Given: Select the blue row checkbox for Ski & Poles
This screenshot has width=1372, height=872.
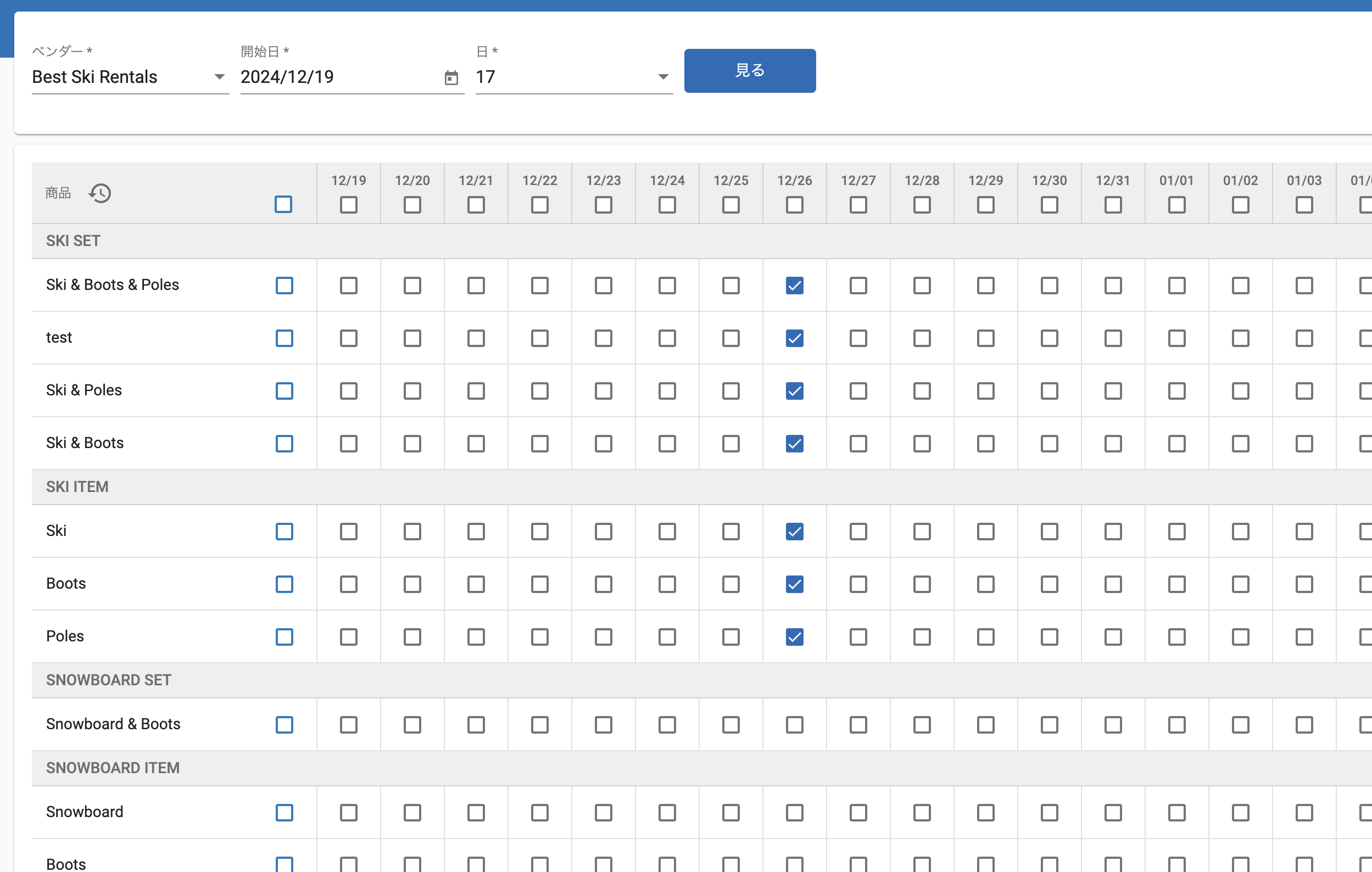Looking at the screenshot, I should (x=285, y=391).
